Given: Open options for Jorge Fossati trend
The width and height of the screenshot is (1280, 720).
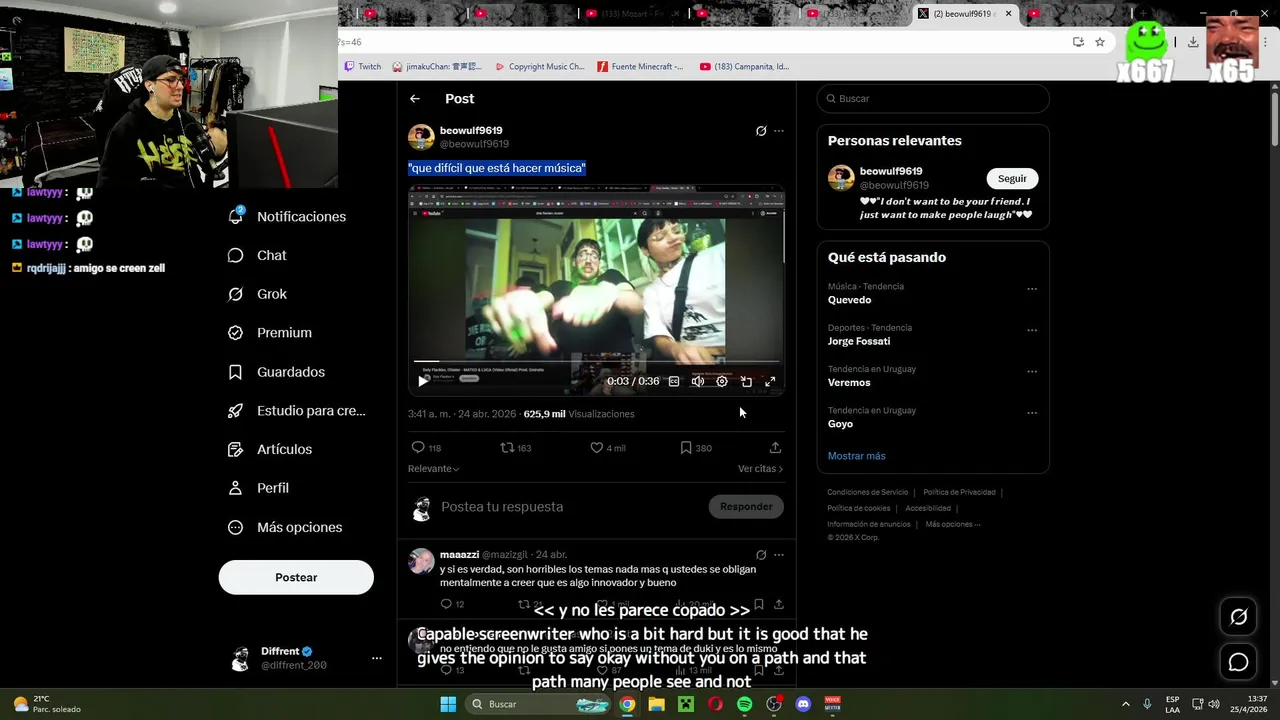Looking at the screenshot, I should [x=1032, y=330].
